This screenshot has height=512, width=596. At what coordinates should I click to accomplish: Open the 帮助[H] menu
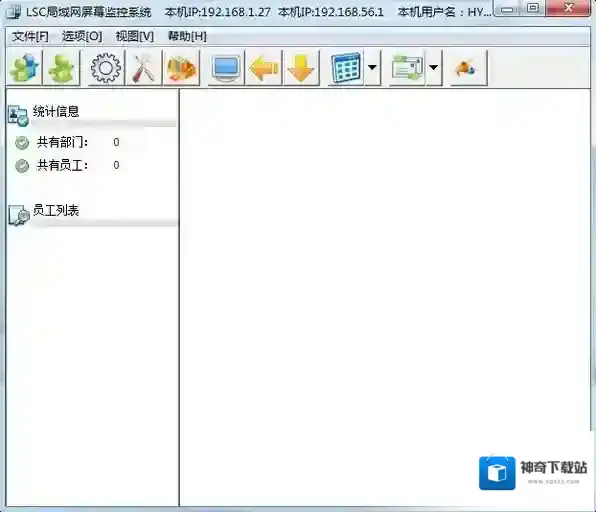[x=187, y=36]
